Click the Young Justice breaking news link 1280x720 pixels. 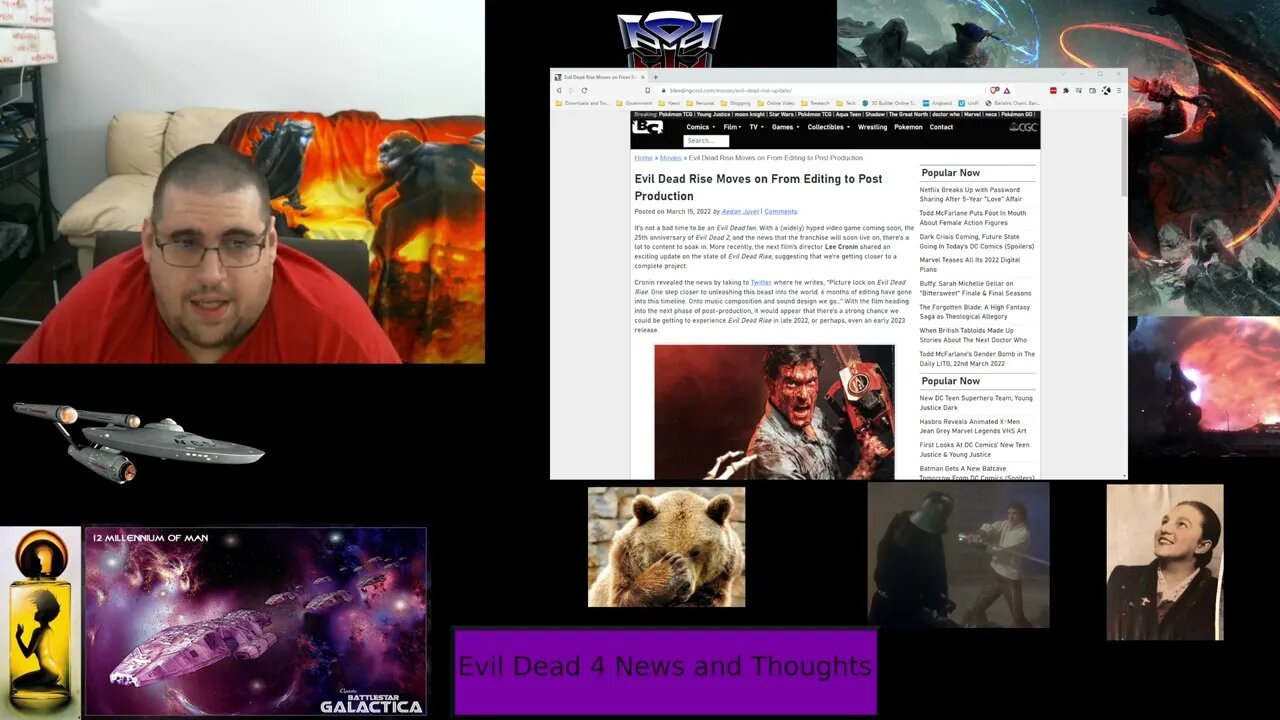tap(713, 115)
